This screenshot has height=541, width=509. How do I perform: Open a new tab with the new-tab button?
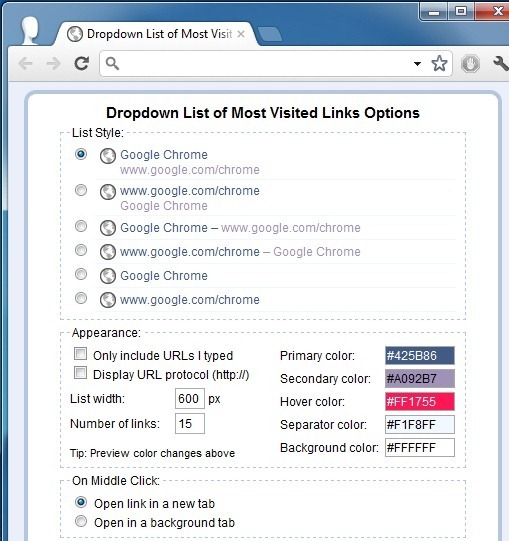click(270, 35)
